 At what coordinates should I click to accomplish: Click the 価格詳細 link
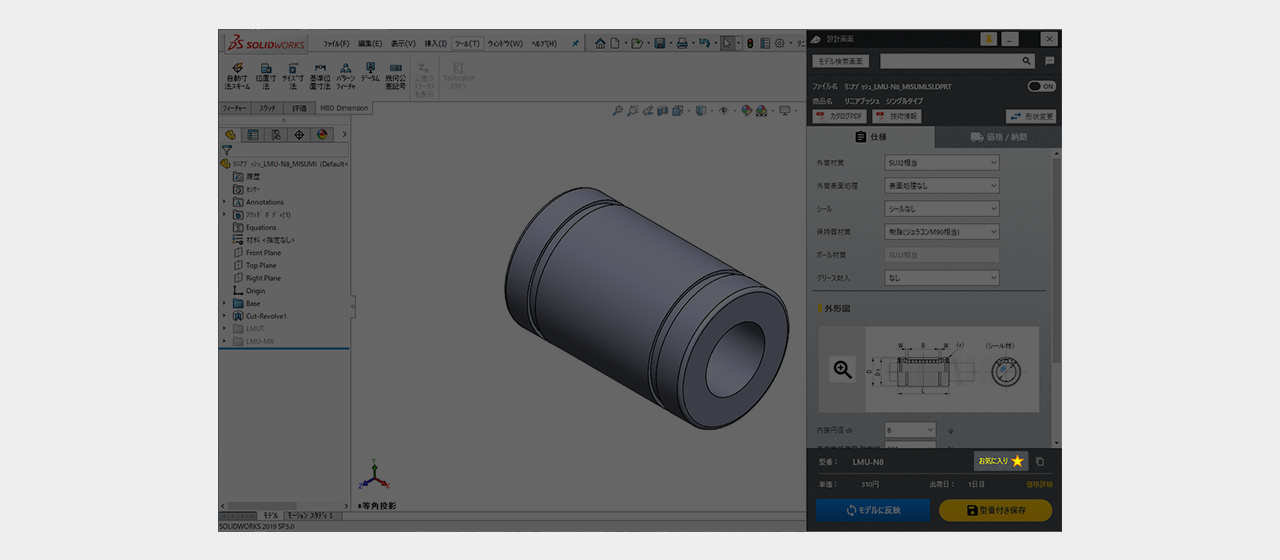(x=1039, y=484)
